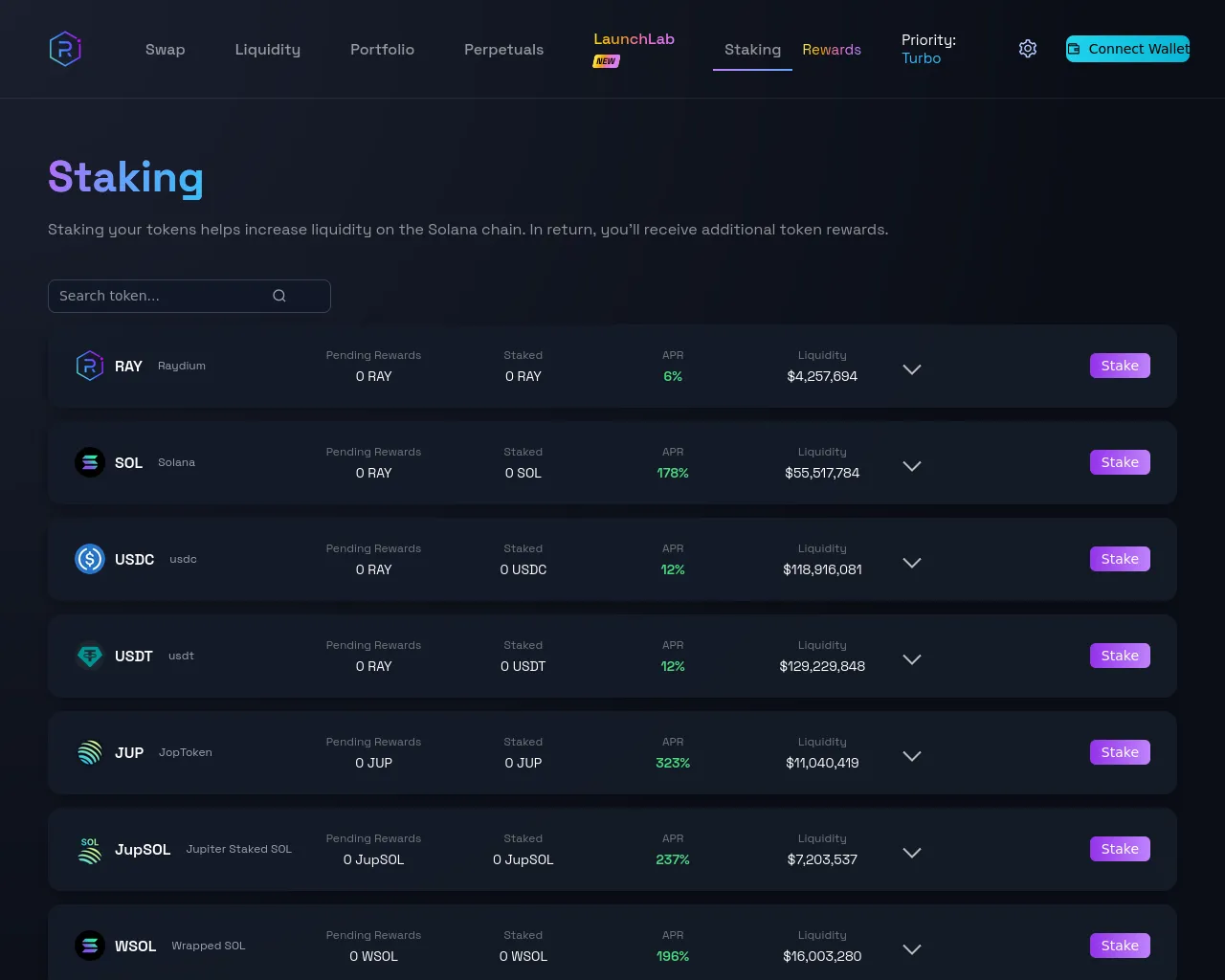Go to the LaunchLab tab
The height and width of the screenshot is (980, 1225).
click(x=634, y=40)
